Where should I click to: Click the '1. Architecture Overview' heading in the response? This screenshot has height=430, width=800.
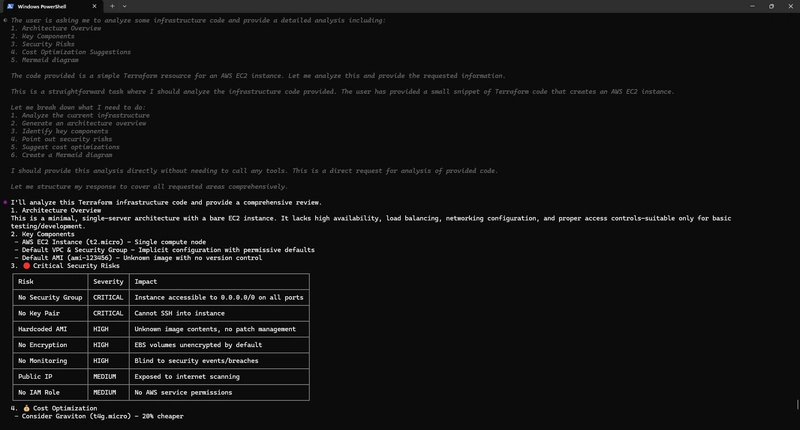(56, 210)
